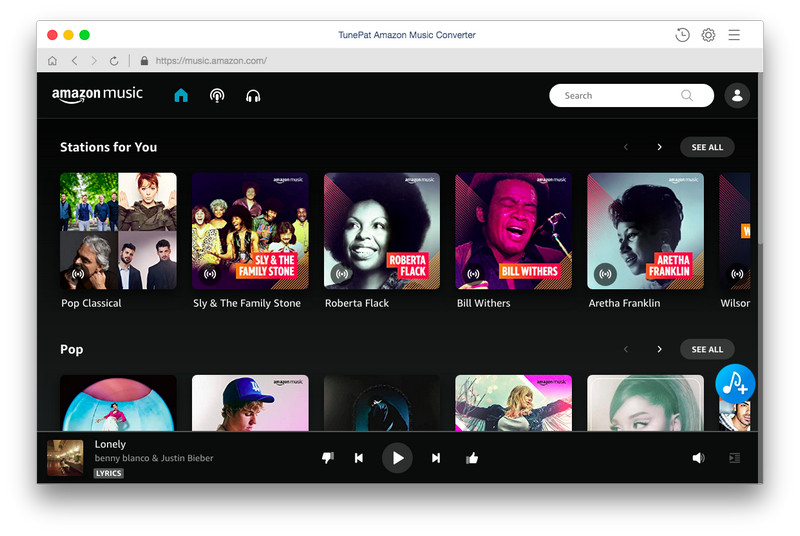Click the Aretha Franklin label text

pos(624,303)
